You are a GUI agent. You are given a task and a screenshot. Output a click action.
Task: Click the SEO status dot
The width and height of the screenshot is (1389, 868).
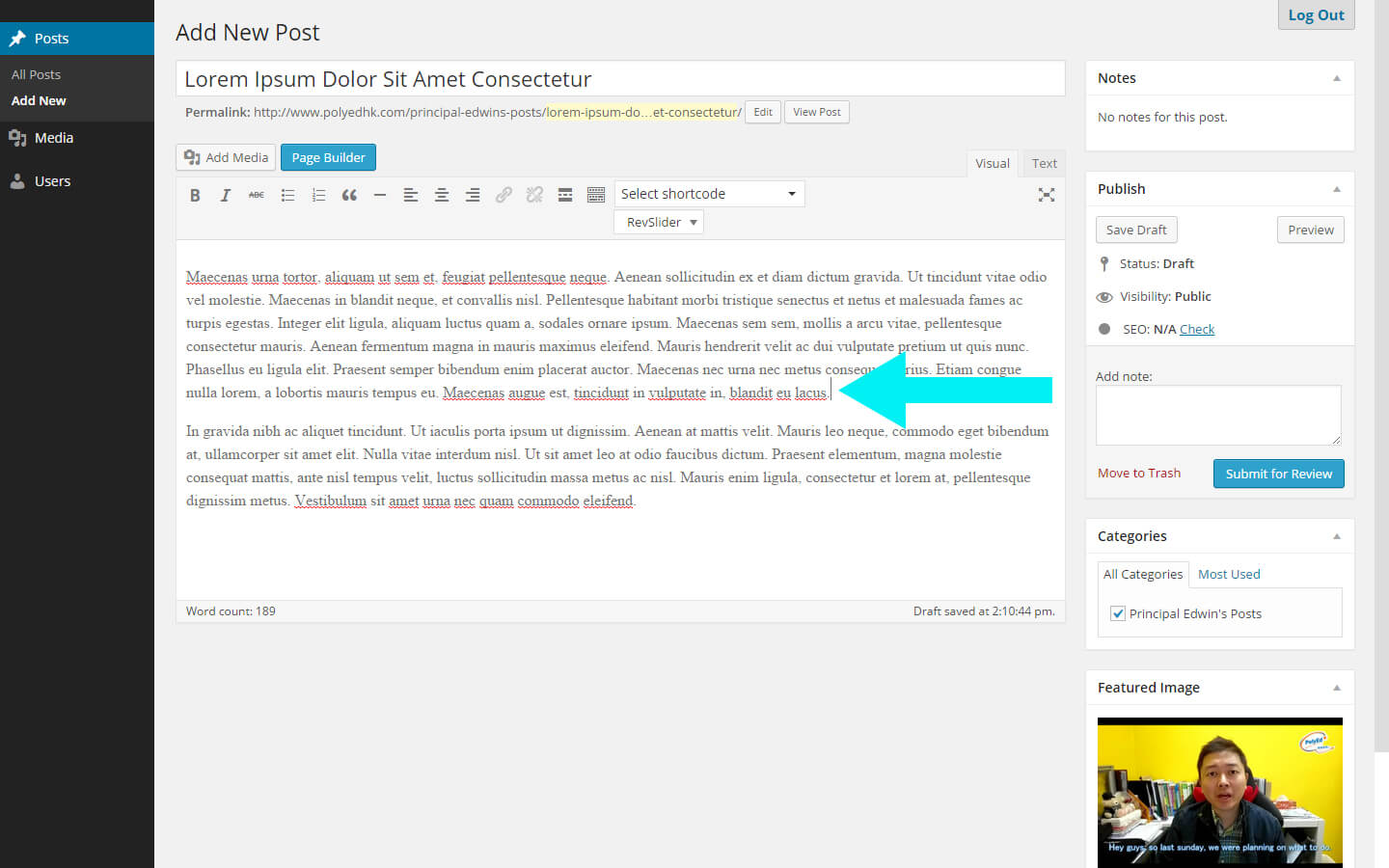tap(1104, 329)
